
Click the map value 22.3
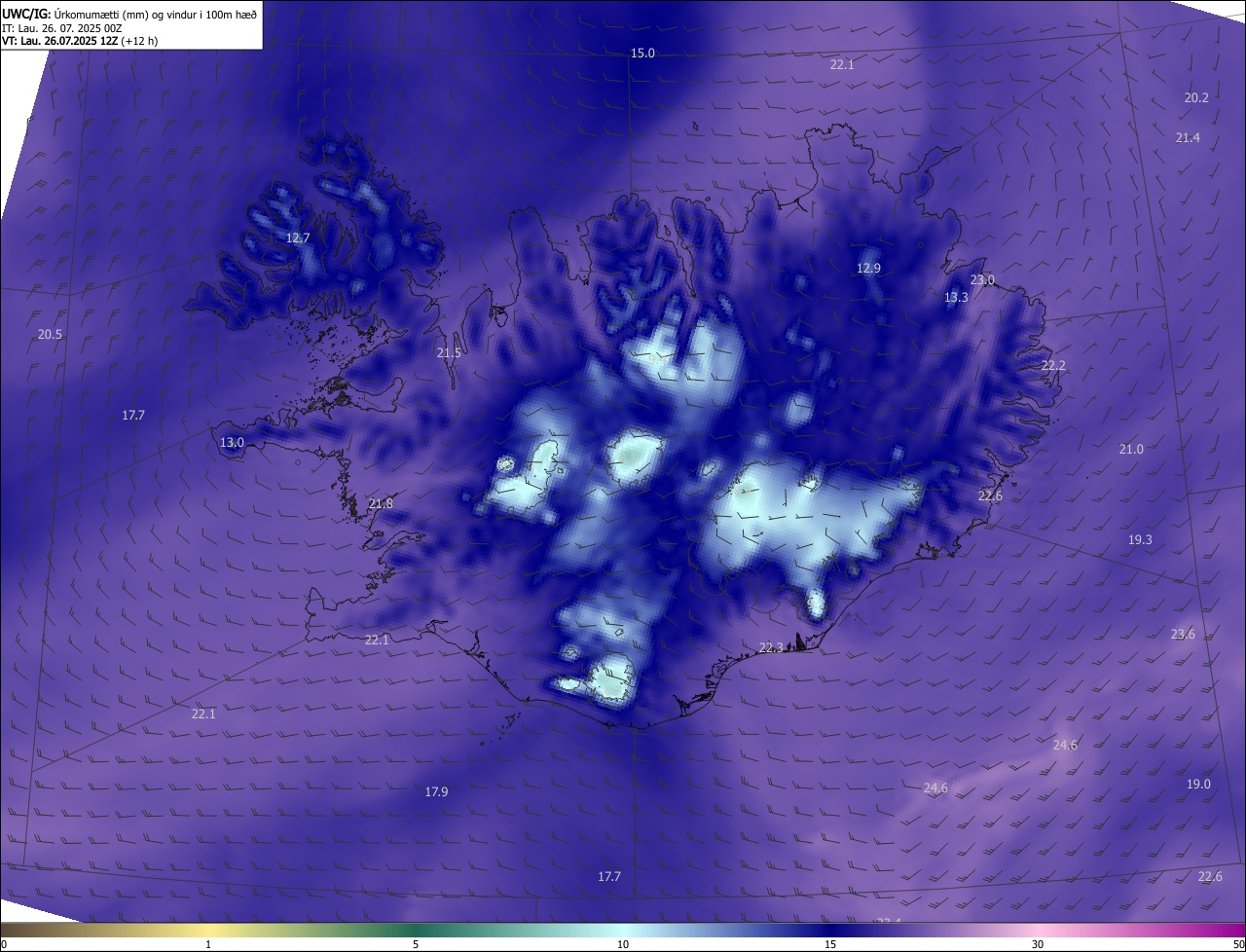[x=771, y=647]
